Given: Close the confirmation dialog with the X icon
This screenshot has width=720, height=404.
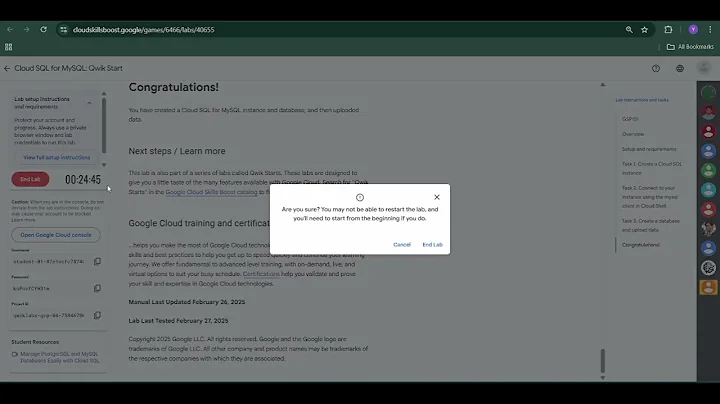Looking at the screenshot, I should click(437, 197).
